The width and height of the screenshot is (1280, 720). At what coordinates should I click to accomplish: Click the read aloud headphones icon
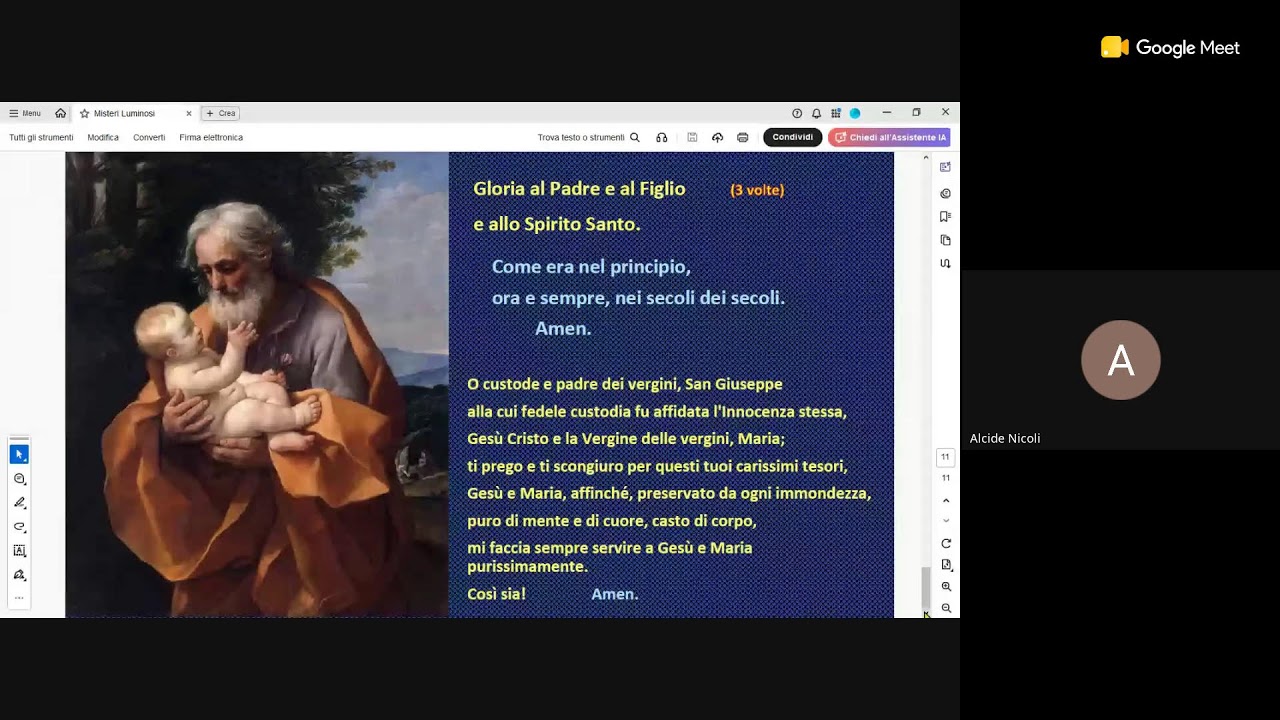point(662,137)
